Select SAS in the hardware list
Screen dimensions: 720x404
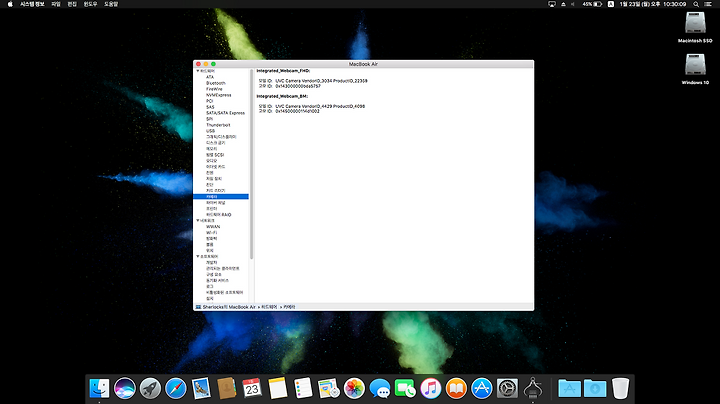(210, 107)
